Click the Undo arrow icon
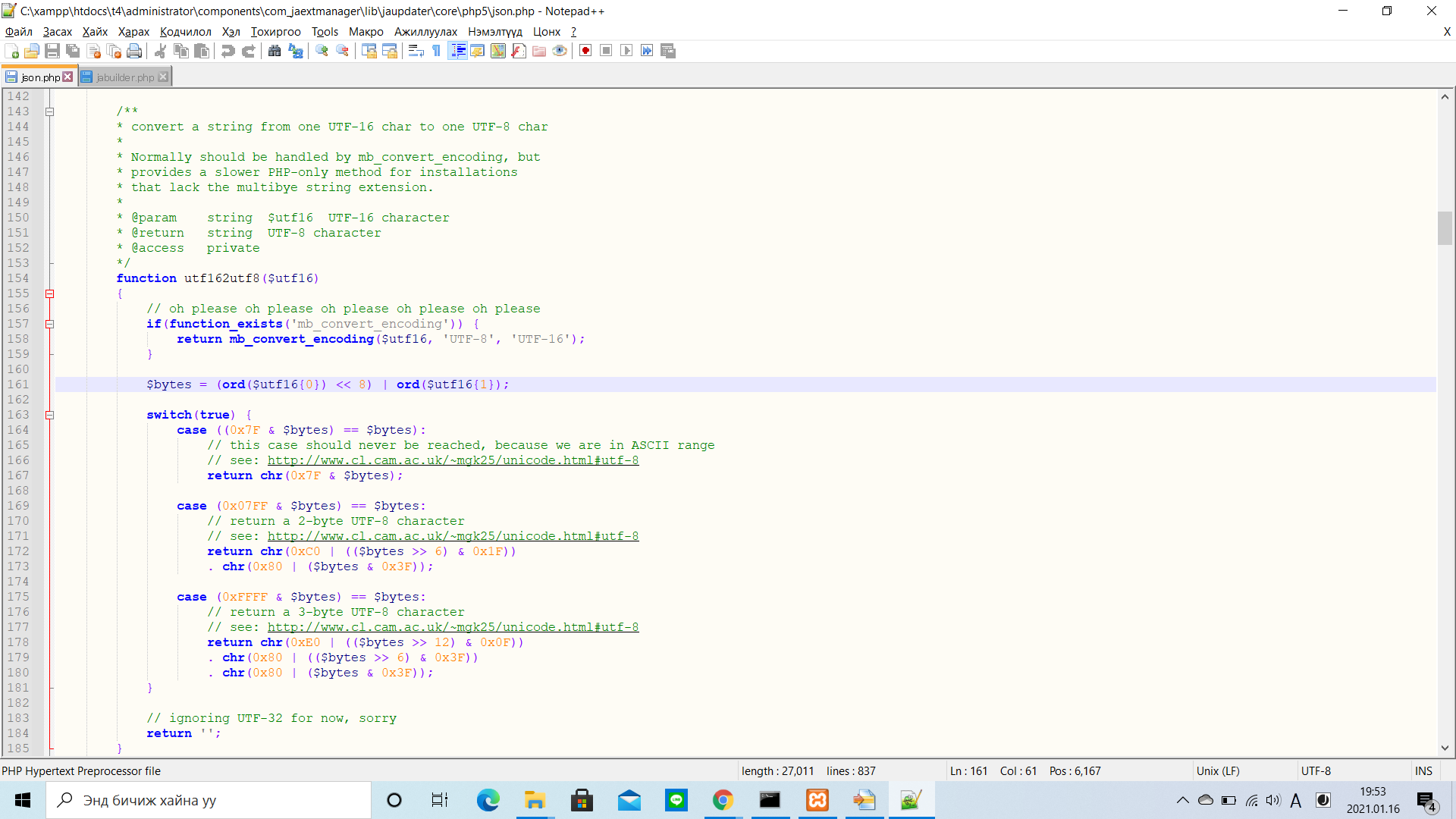 227,51
